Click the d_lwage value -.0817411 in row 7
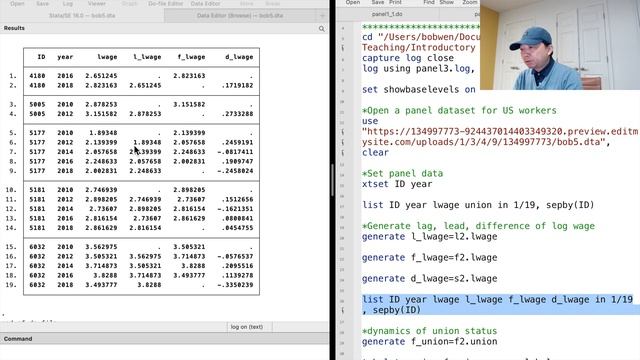The image size is (640, 360). 235,152
